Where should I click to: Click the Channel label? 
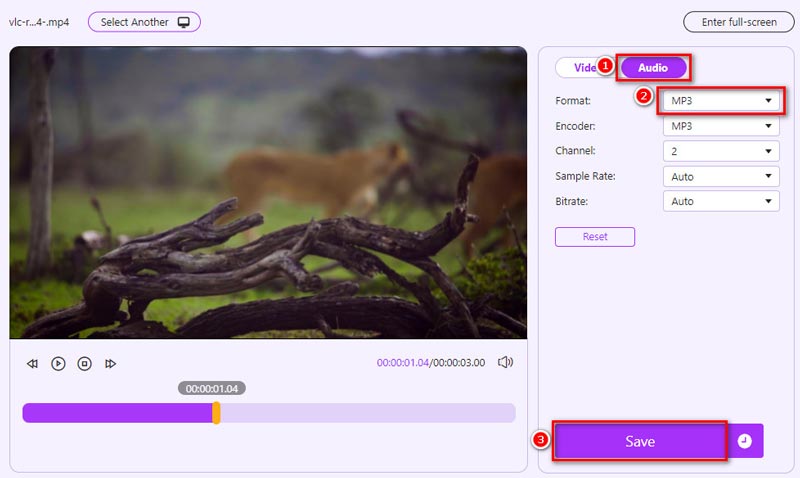coord(575,150)
